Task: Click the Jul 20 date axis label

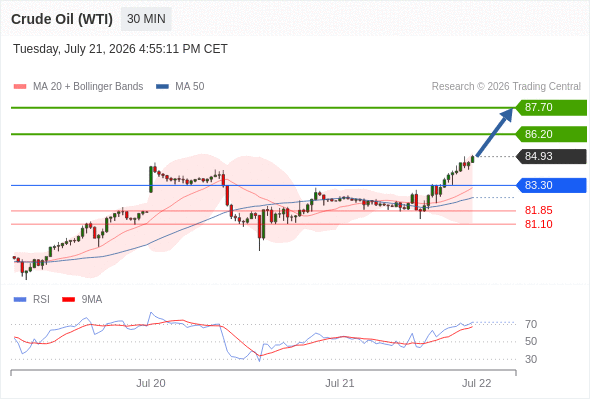Action: (x=151, y=383)
